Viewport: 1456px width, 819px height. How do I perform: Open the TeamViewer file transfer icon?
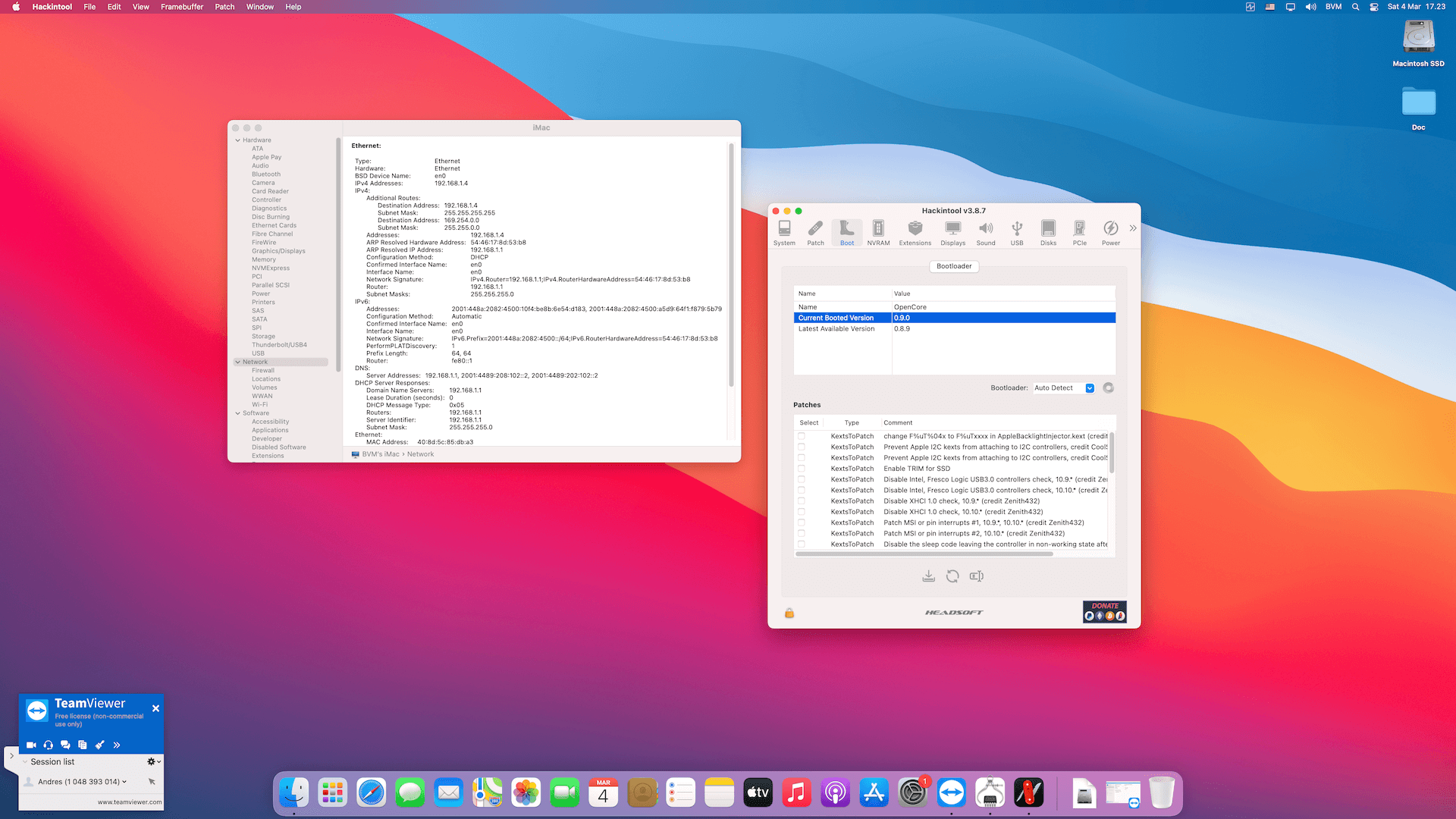[82, 745]
